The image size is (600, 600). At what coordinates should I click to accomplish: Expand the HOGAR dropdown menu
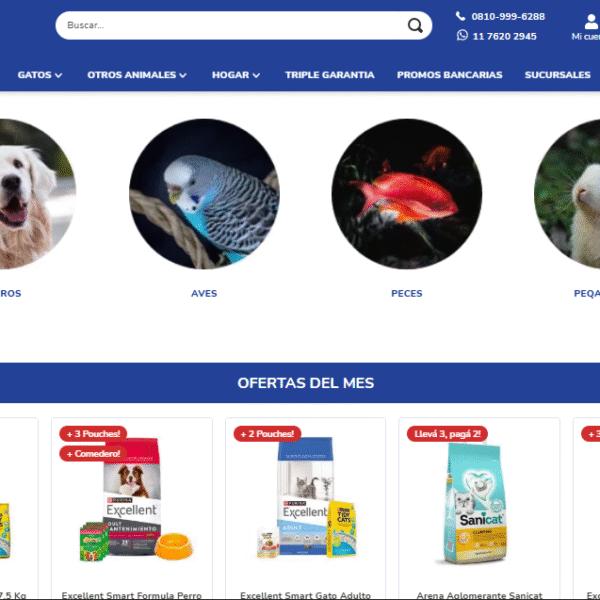click(x=236, y=75)
